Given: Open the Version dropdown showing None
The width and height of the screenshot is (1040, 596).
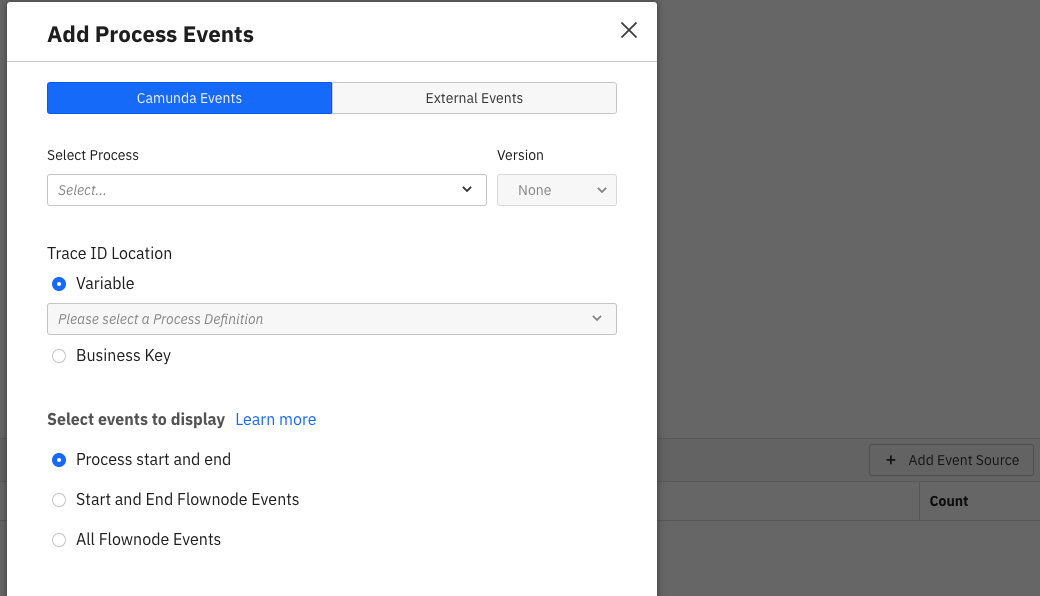Looking at the screenshot, I should click(556, 190).
